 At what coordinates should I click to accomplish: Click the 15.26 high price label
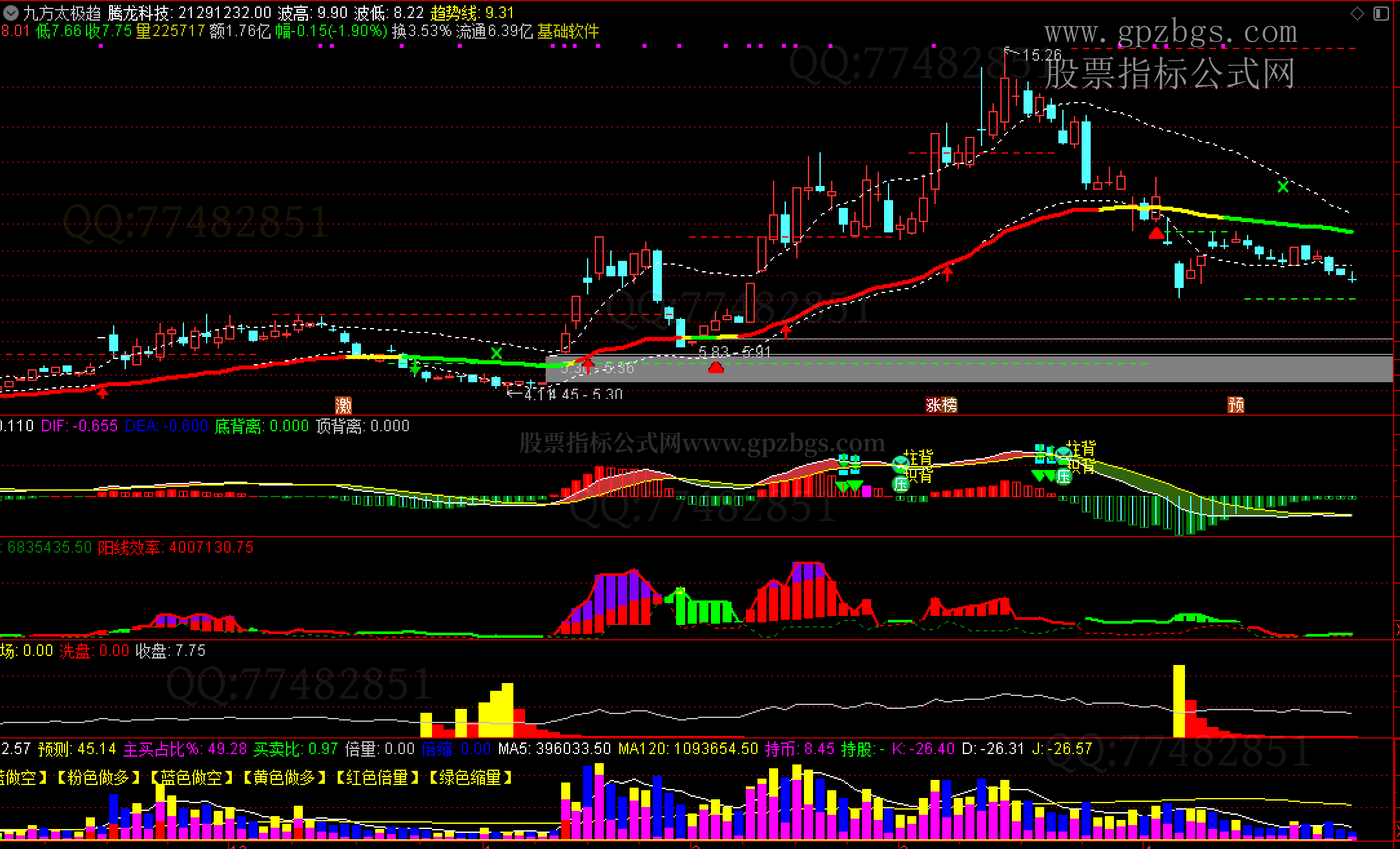1042,56
